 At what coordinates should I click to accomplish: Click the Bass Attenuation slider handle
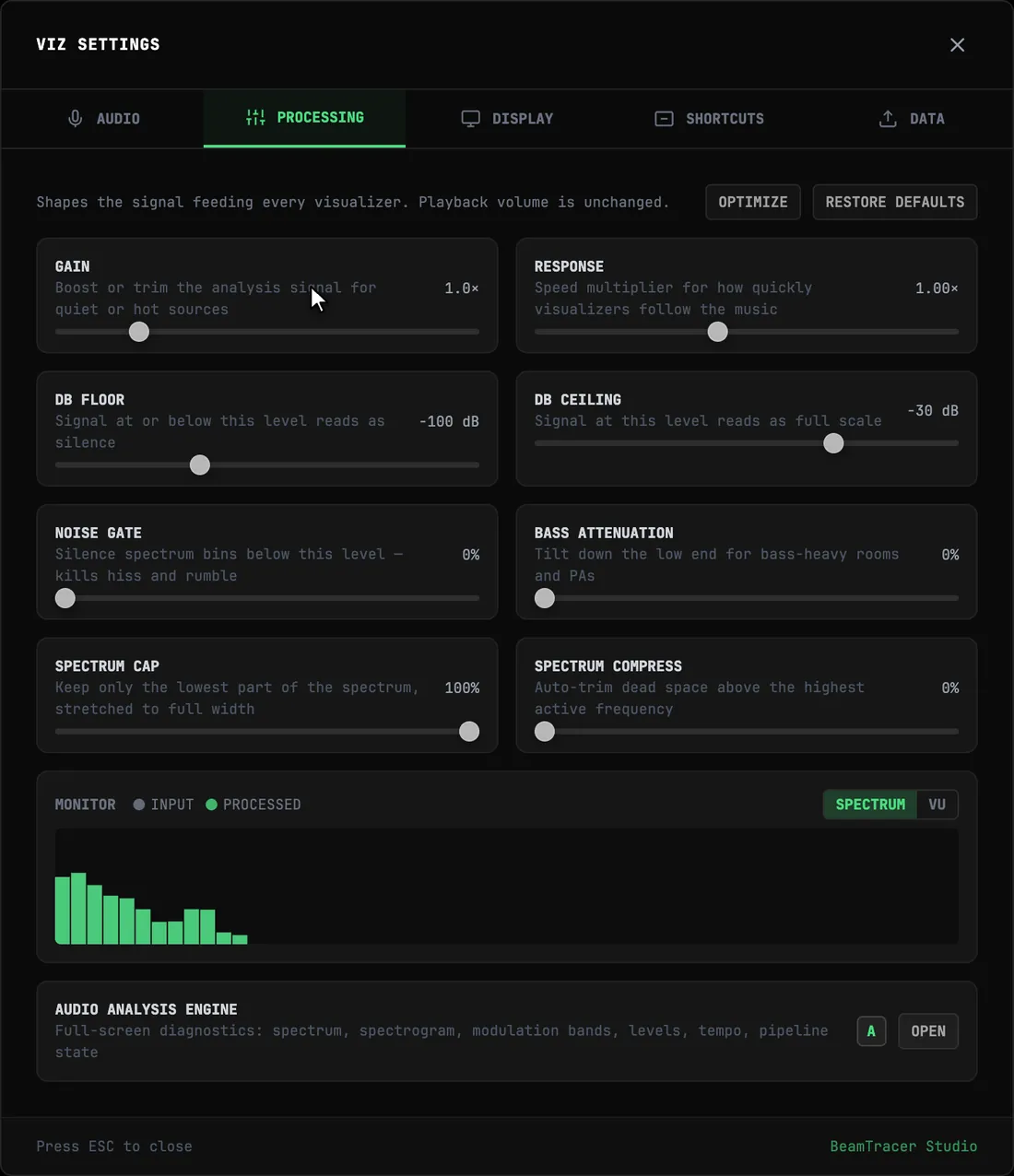click(x=545, y=598)
